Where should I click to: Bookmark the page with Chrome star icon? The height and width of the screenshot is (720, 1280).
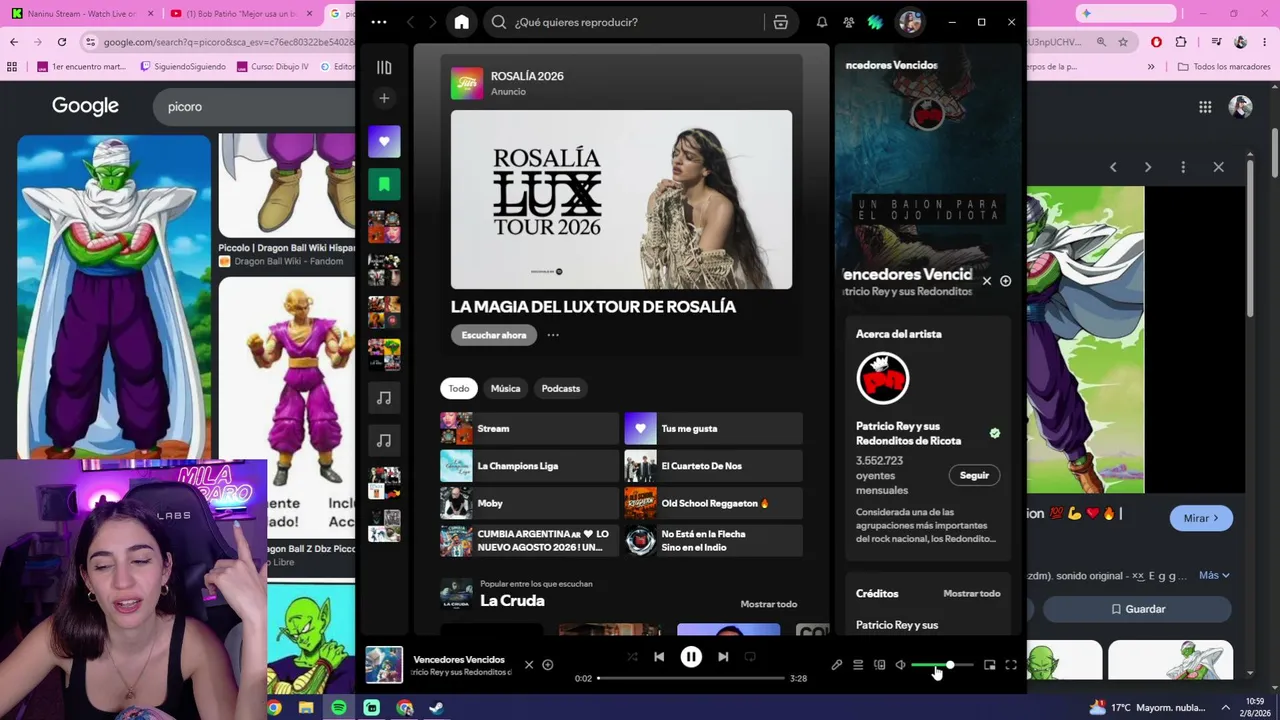click(1123, 42)
